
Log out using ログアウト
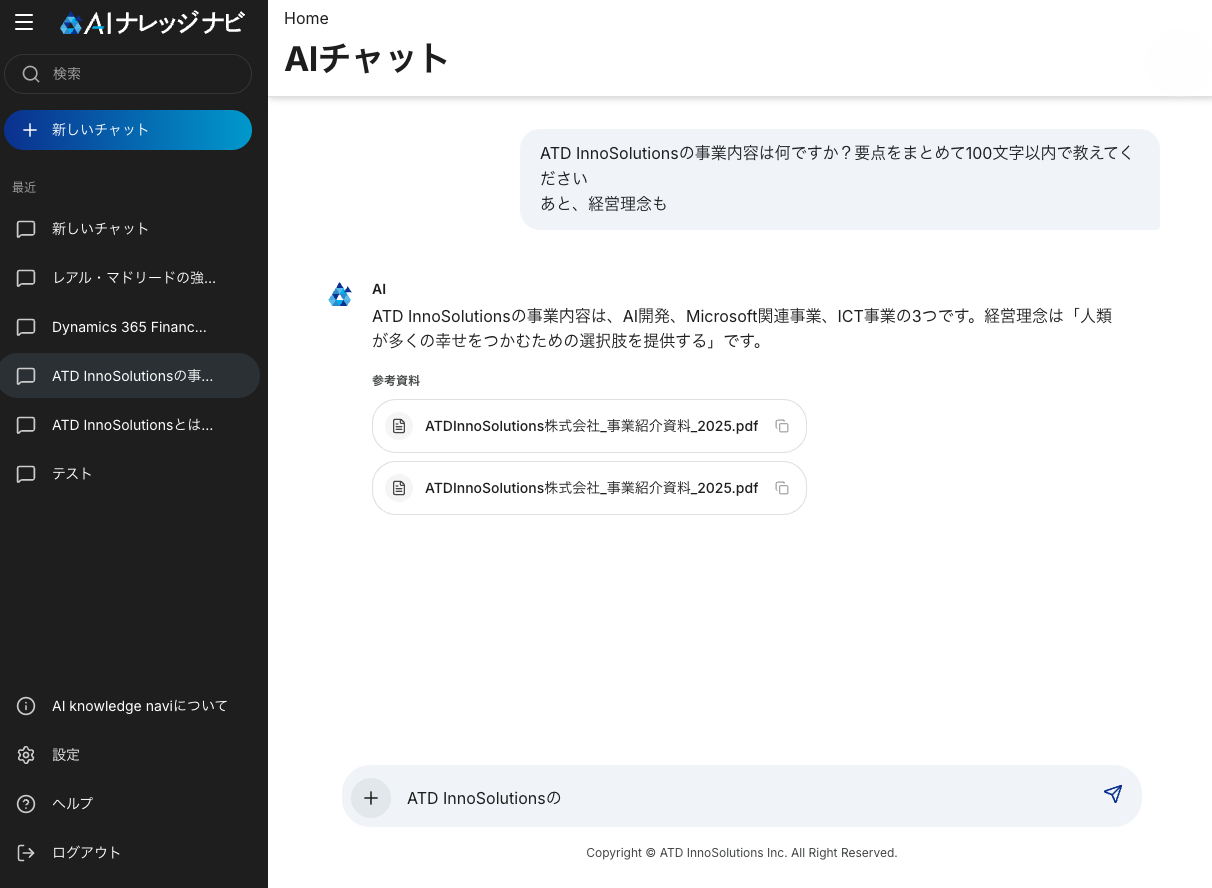click(x=86, y=853)
